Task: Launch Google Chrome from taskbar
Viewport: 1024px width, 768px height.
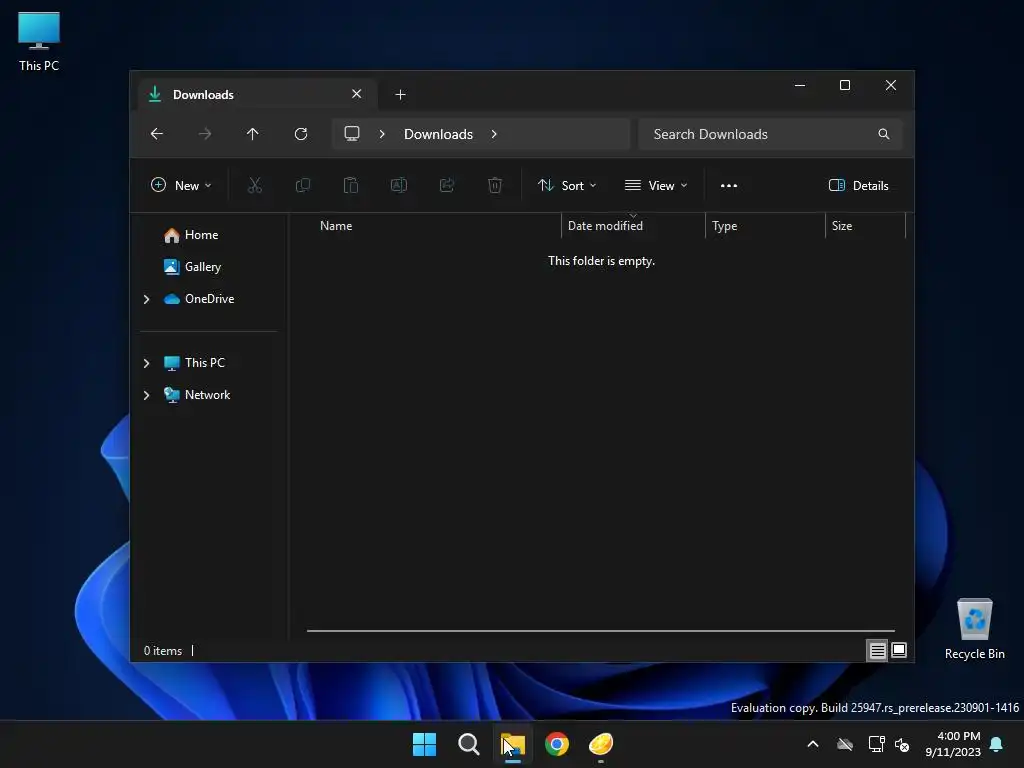Action: [557, 744]
